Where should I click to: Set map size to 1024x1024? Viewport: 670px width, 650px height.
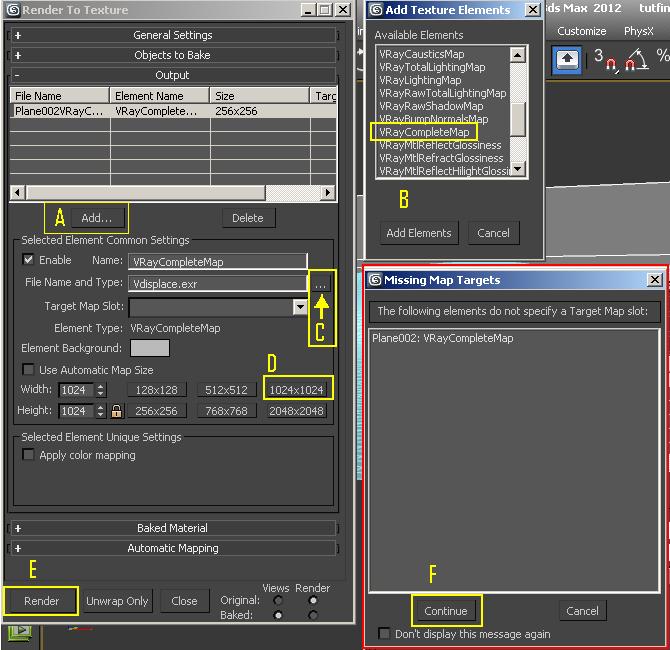click(297, 390)
